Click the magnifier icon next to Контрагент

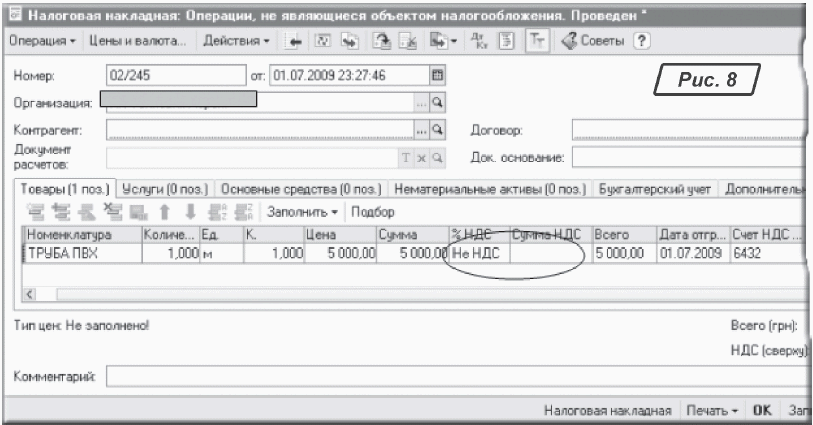[437, 129]
